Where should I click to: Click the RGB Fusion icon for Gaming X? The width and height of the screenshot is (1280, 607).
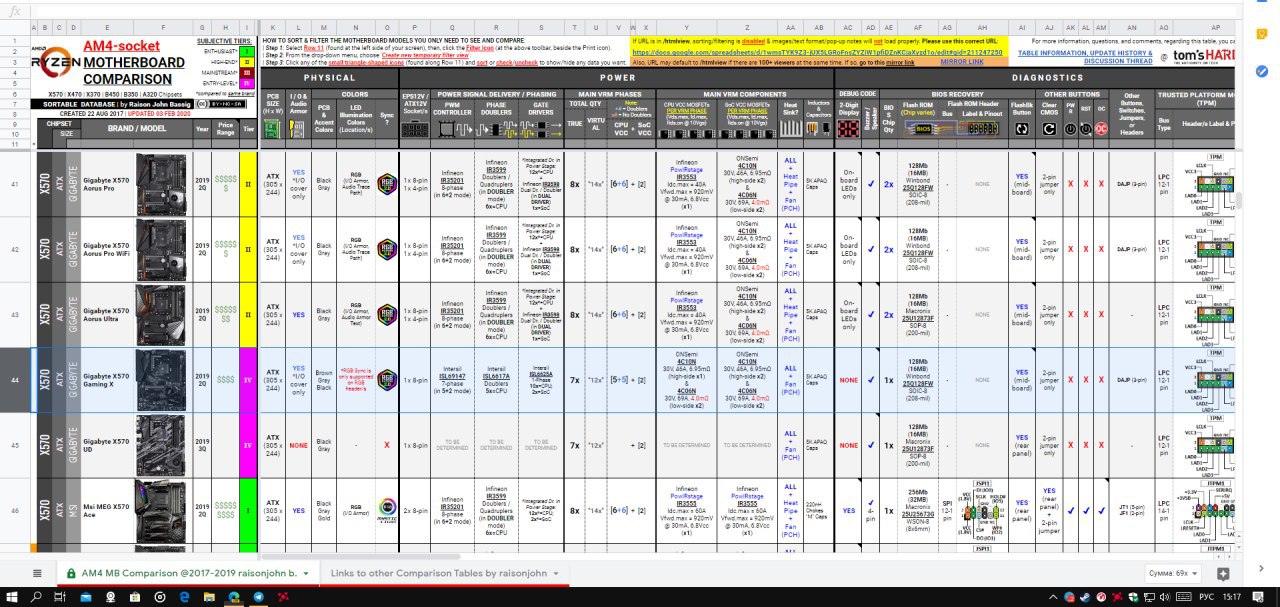pyautogui.click(x=387, y=380)
